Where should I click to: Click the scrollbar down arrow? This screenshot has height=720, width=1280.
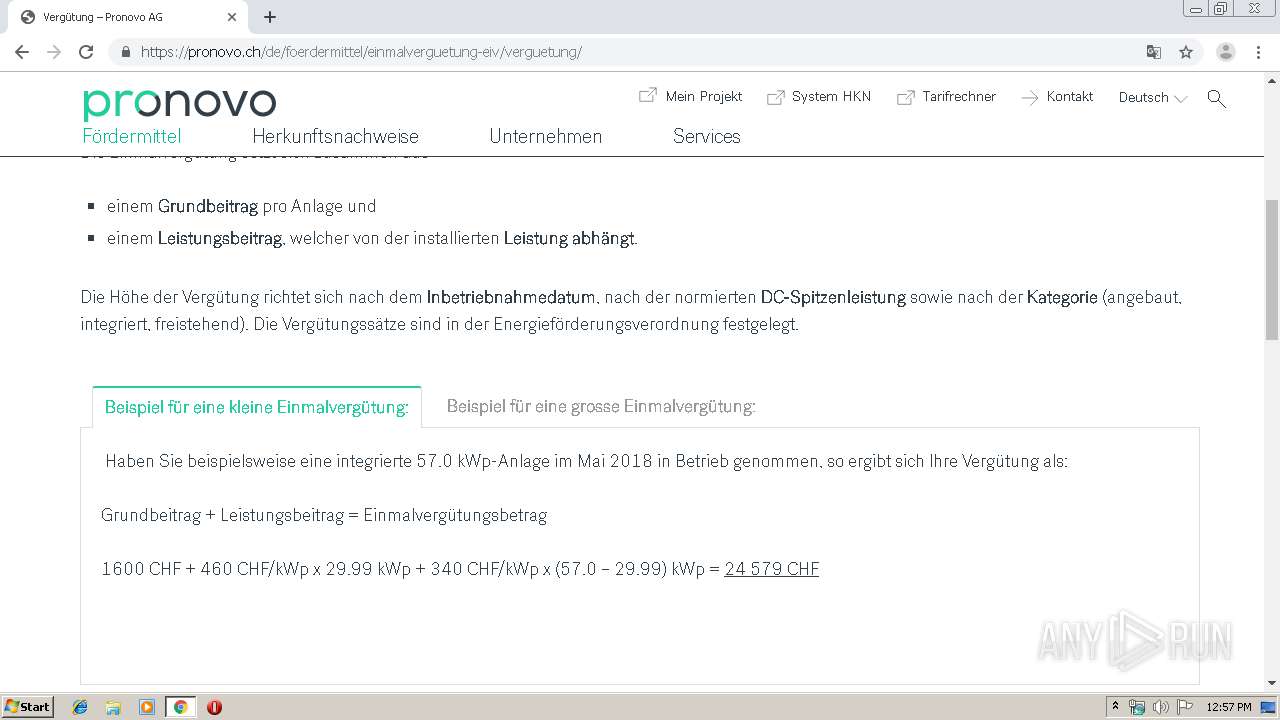[1272, 683]
